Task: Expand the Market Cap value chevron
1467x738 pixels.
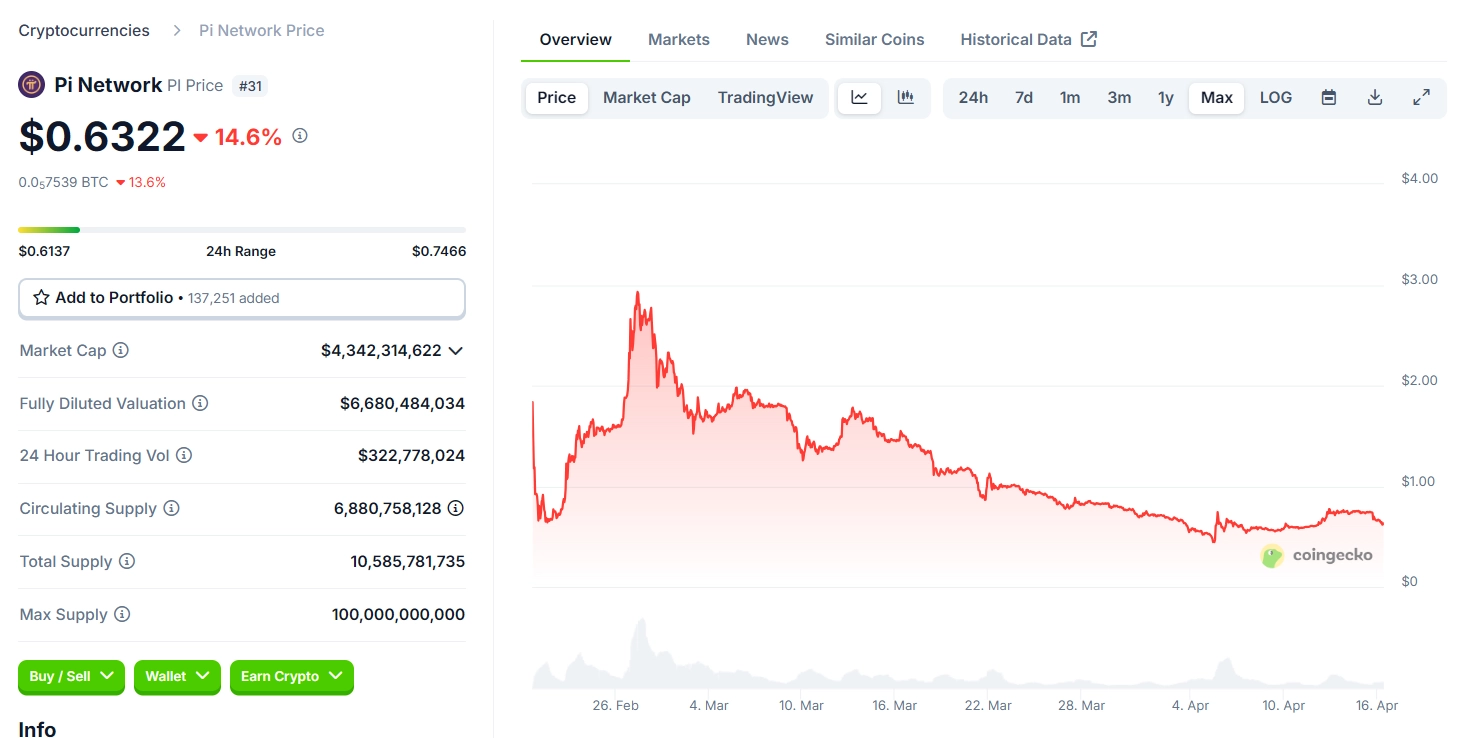Action: tap(456, 351)
